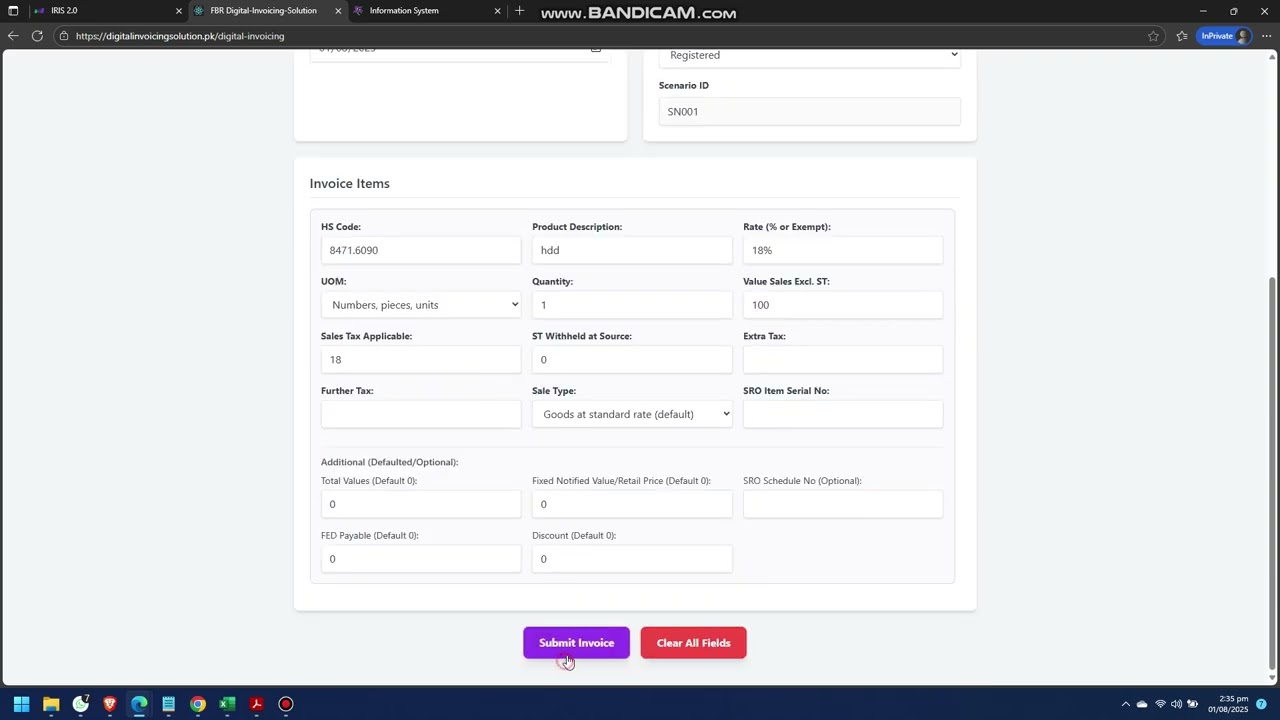The image size is (1280, 720).
Task: Open Microsoft Edge taskbar icon
Action: point(139,704)
